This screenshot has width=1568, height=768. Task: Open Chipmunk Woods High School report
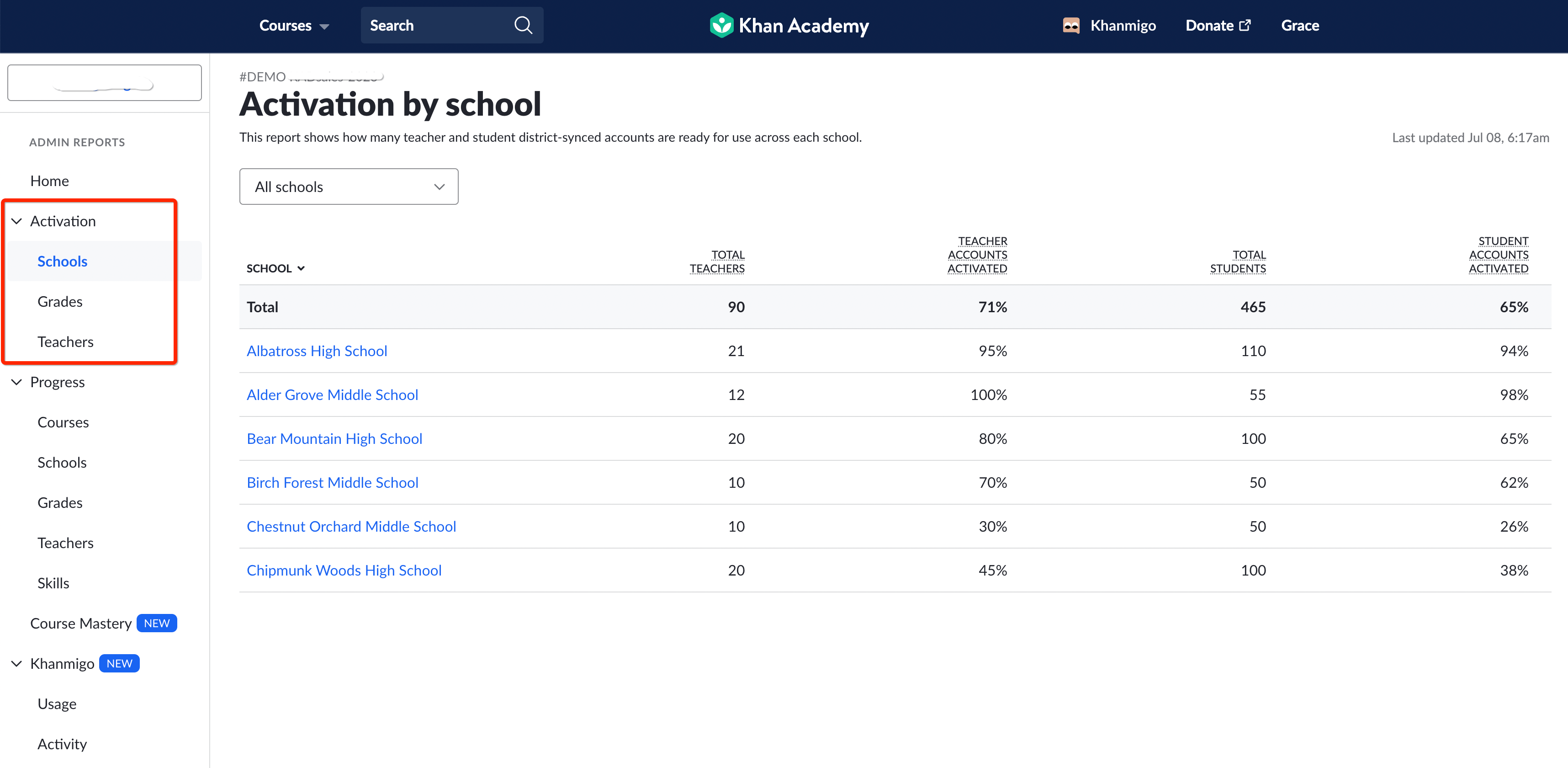[x=344, y=570]
